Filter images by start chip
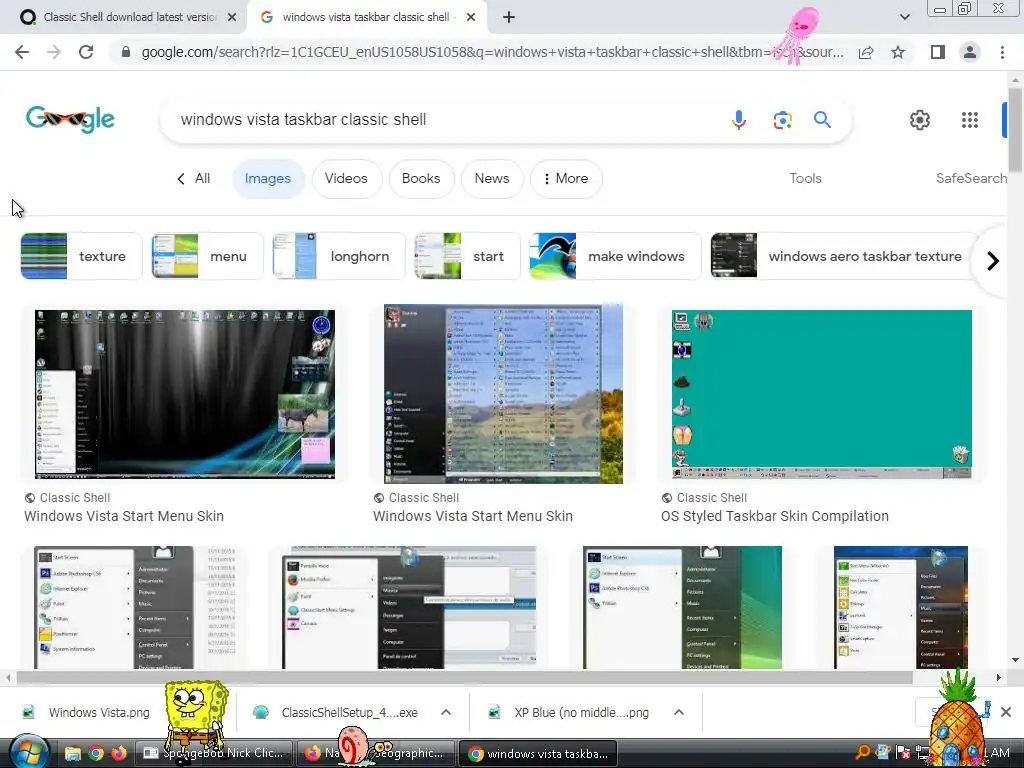 (x=467, y=256)
